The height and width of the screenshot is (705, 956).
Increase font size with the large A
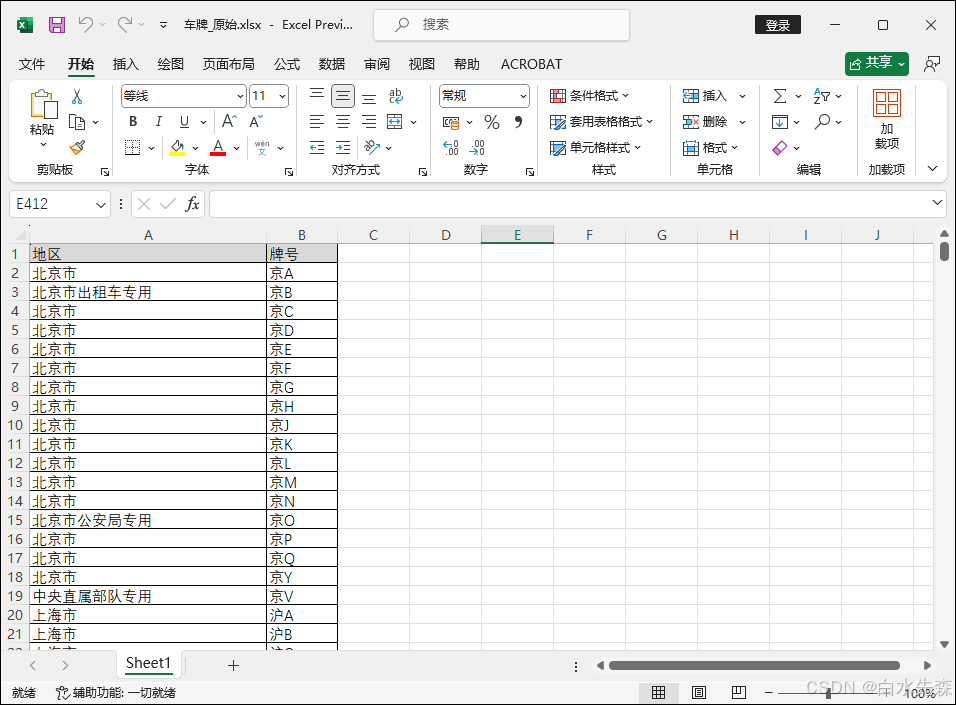(229, 121)
